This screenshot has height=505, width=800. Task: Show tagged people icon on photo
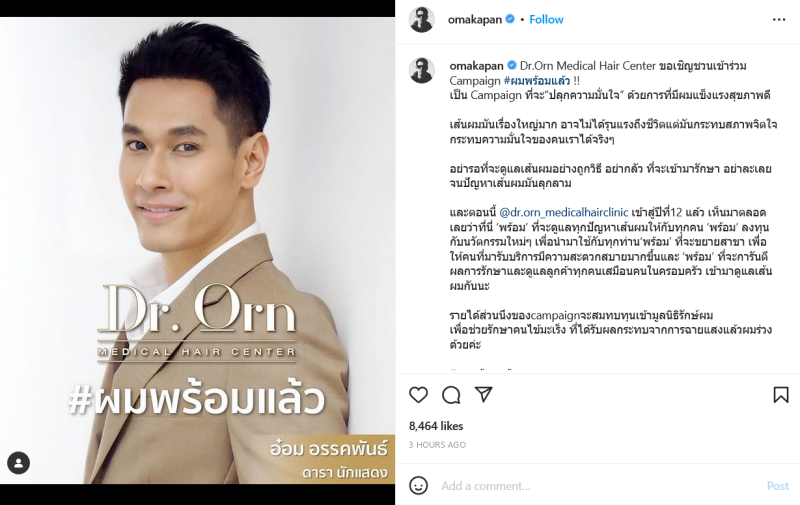pyautogui.click(x=18, y=463)
